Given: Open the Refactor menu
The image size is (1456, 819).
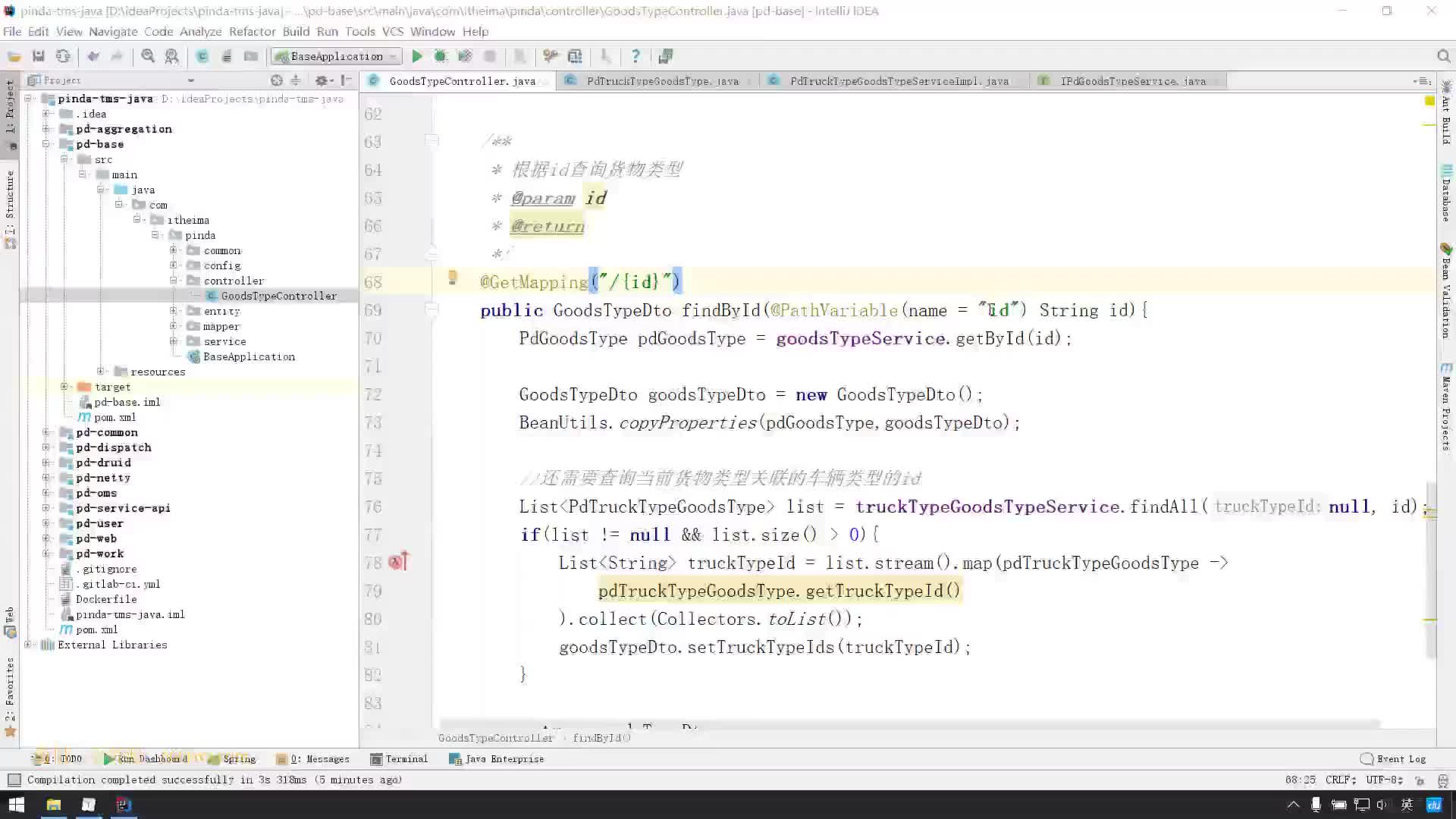Looking at the screenshot, I should (252, 32).
